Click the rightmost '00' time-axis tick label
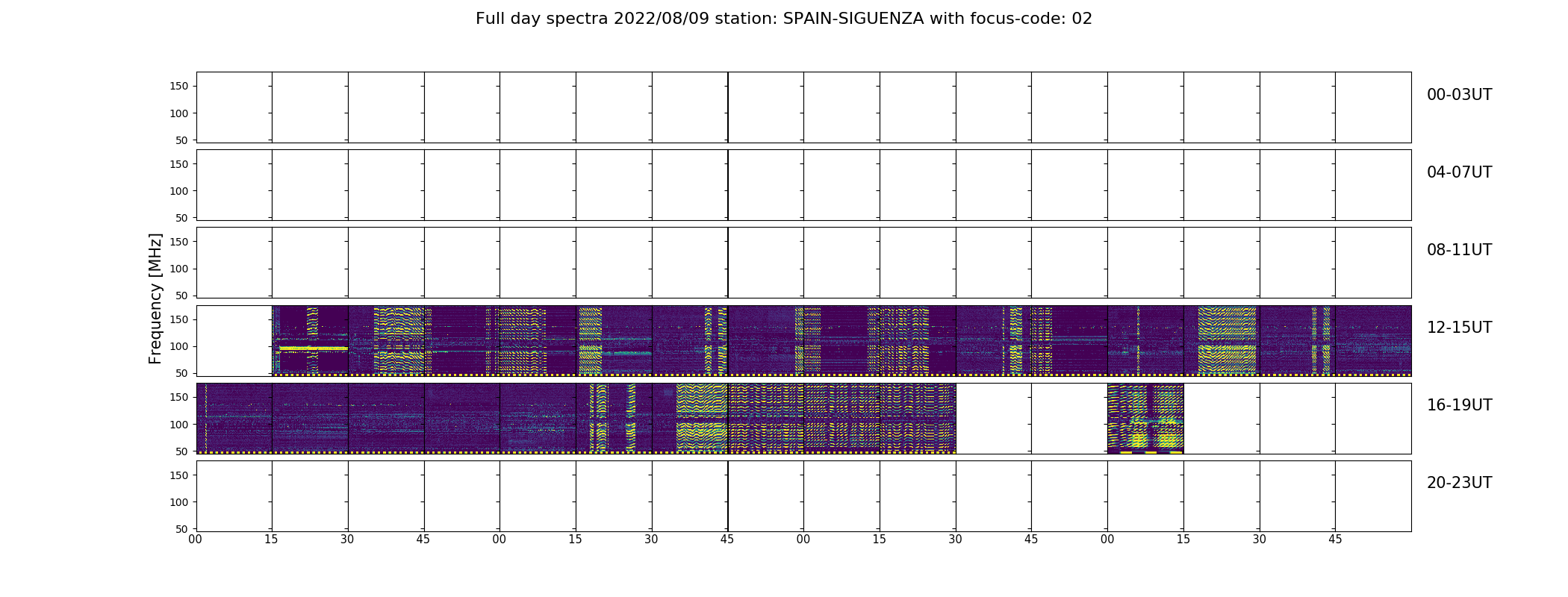1568x597 pixels. 1107,540
